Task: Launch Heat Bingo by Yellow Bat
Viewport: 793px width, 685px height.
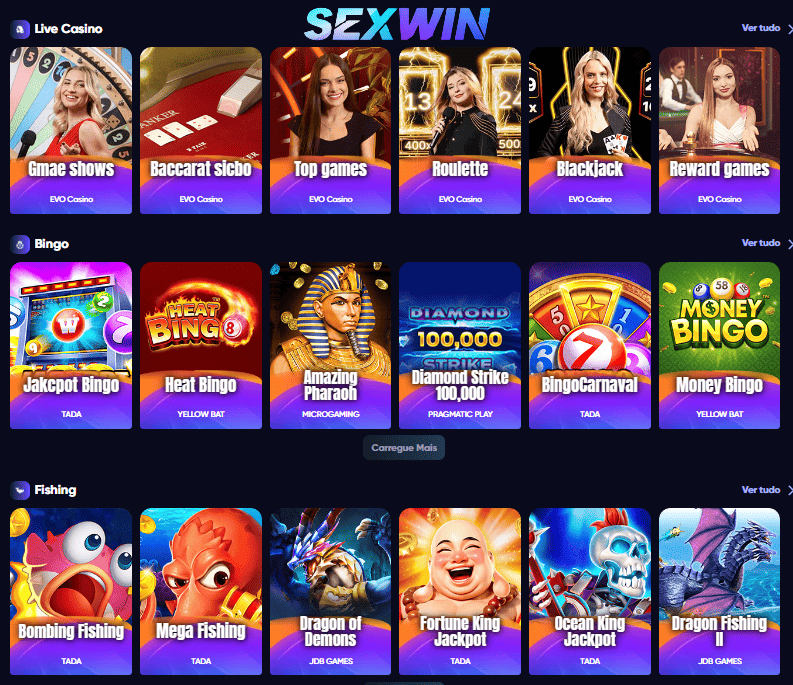Action: 201,346
